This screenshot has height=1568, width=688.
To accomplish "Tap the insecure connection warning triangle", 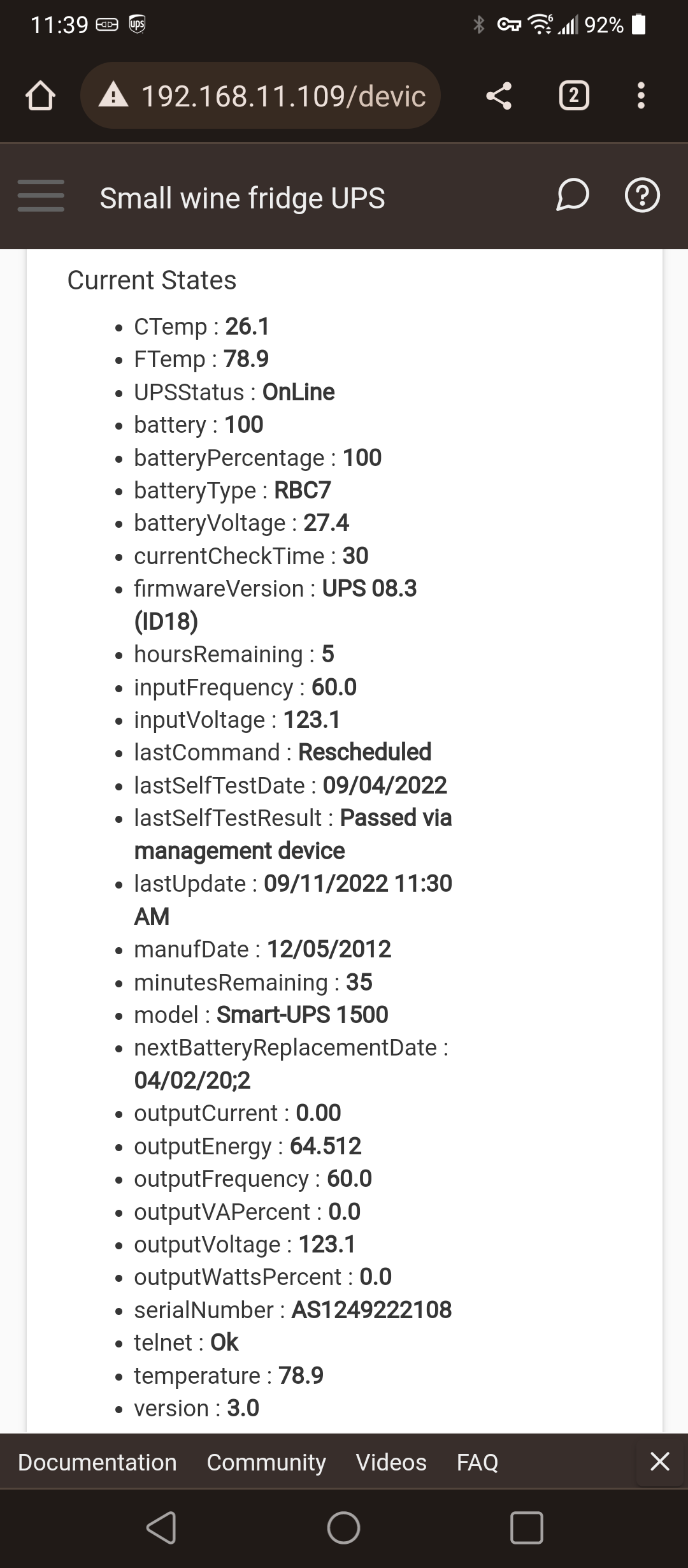I will (x=114, y=96).
